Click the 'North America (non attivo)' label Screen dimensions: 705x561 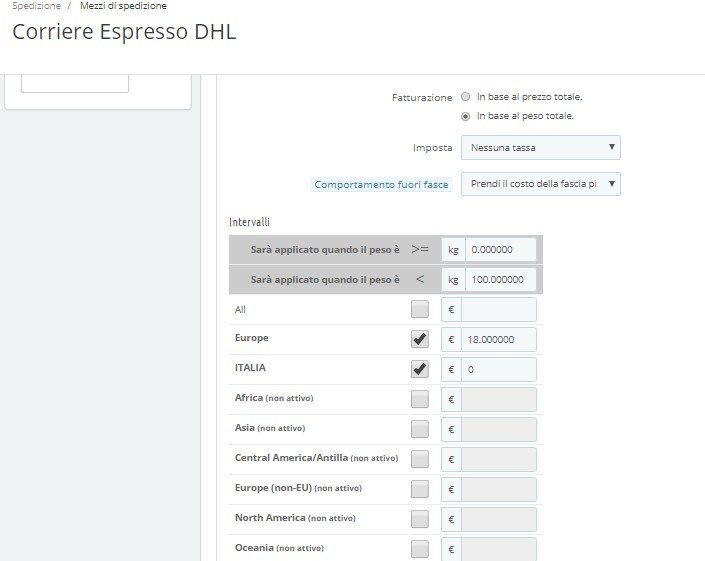295,518
